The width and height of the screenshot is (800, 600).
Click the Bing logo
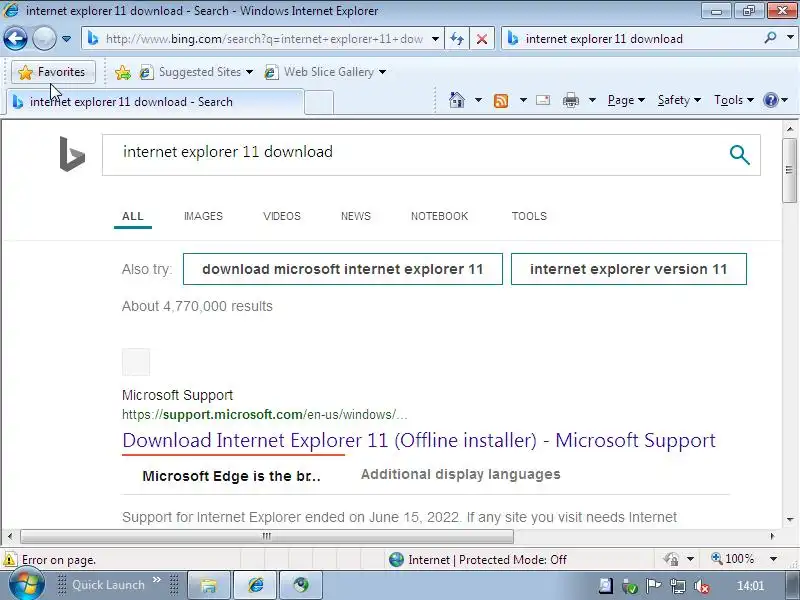(x=72, y=154)
